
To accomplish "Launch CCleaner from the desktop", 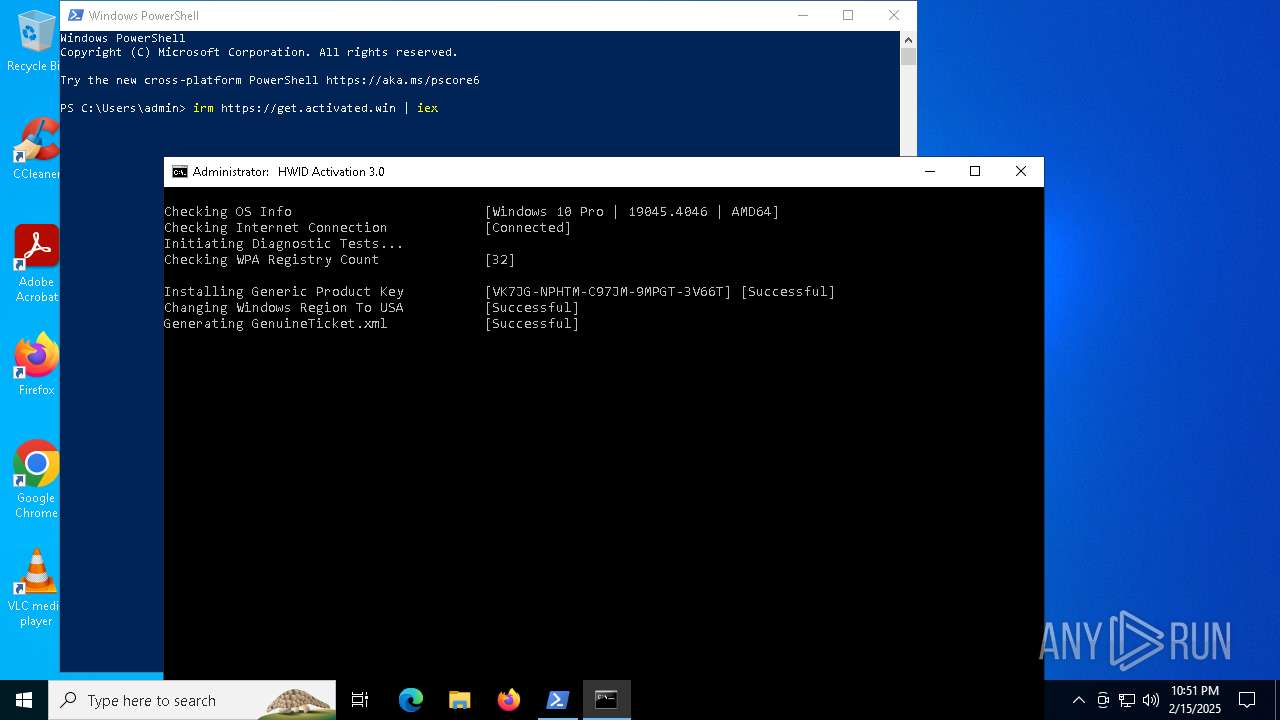I will [x=36, y=150].
